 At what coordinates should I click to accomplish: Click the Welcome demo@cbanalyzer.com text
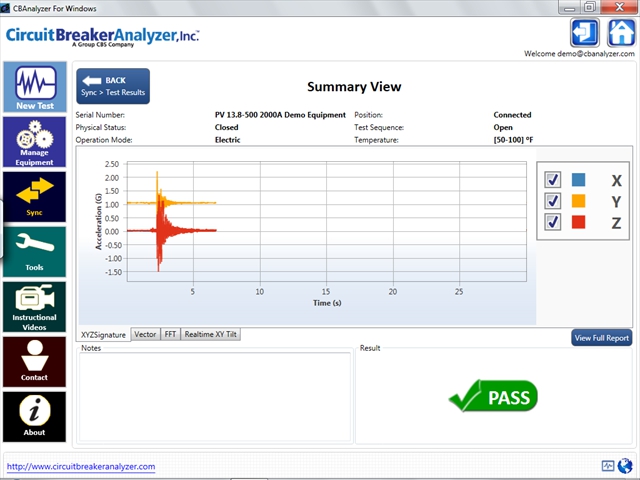click(579, 54)
